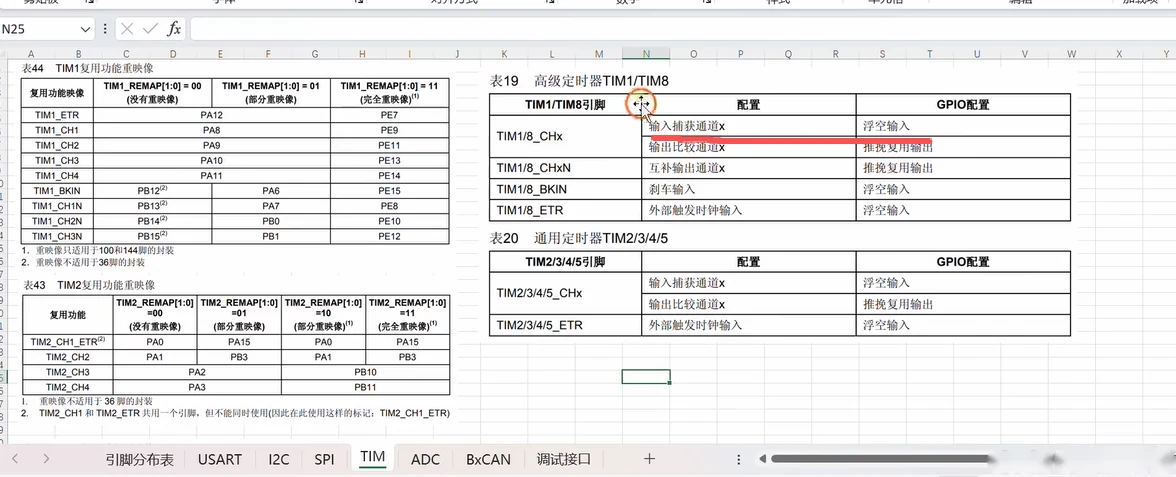Click the title 表19 高级定时器TIM1/TIM8

(x=578, y=81)
